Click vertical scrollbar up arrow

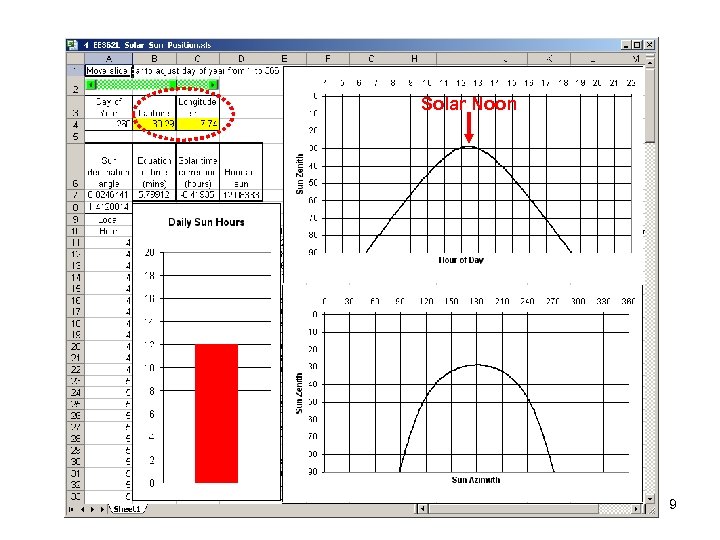[x=650, y=62]
